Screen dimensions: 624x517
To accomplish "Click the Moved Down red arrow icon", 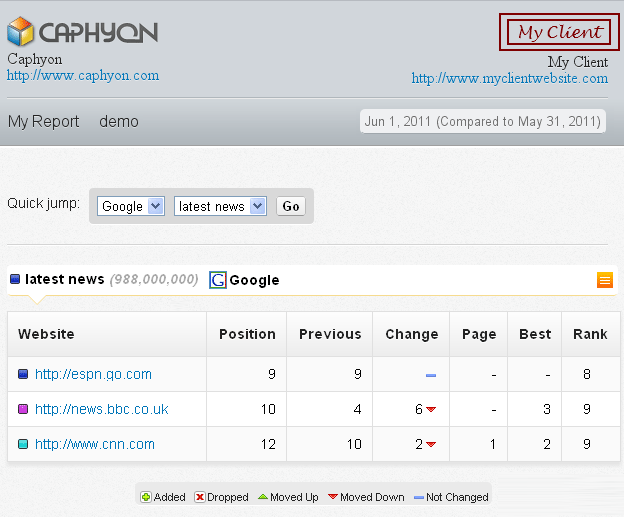I will tap(333, 497).
